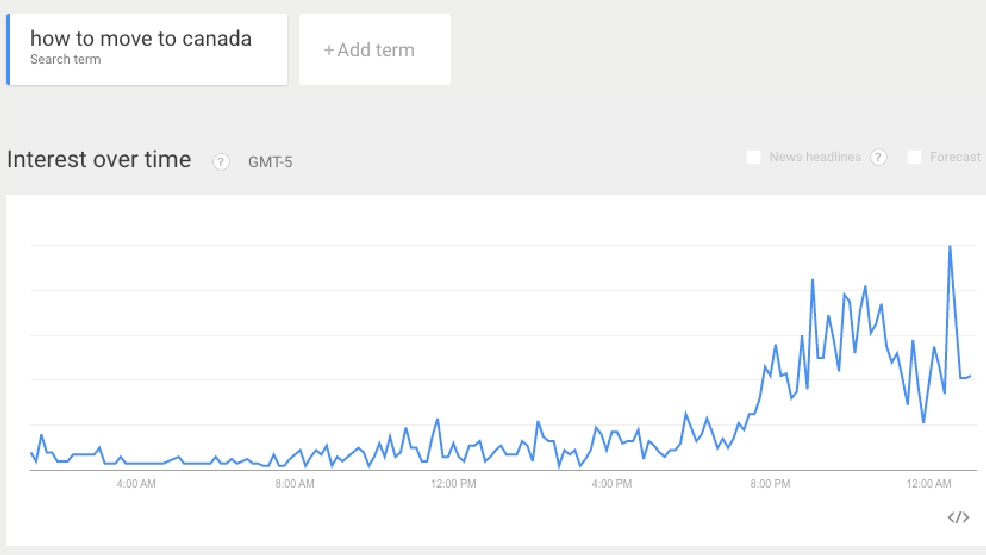Click the highest peak of the chart line
Screen dimensions: 986x555
click(x=950, y=247)
